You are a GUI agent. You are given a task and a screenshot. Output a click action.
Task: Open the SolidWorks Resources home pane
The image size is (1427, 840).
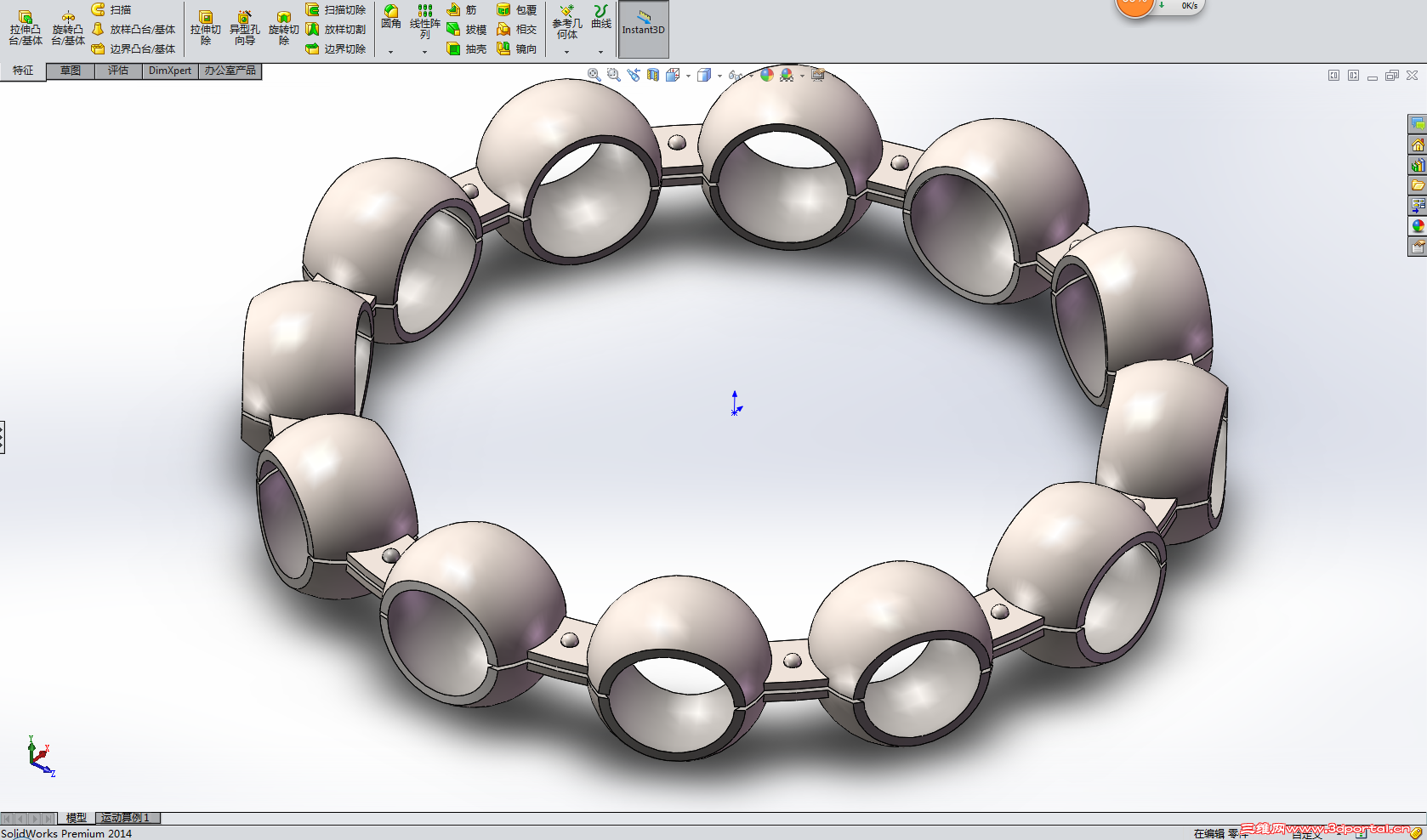point(1418,145)
